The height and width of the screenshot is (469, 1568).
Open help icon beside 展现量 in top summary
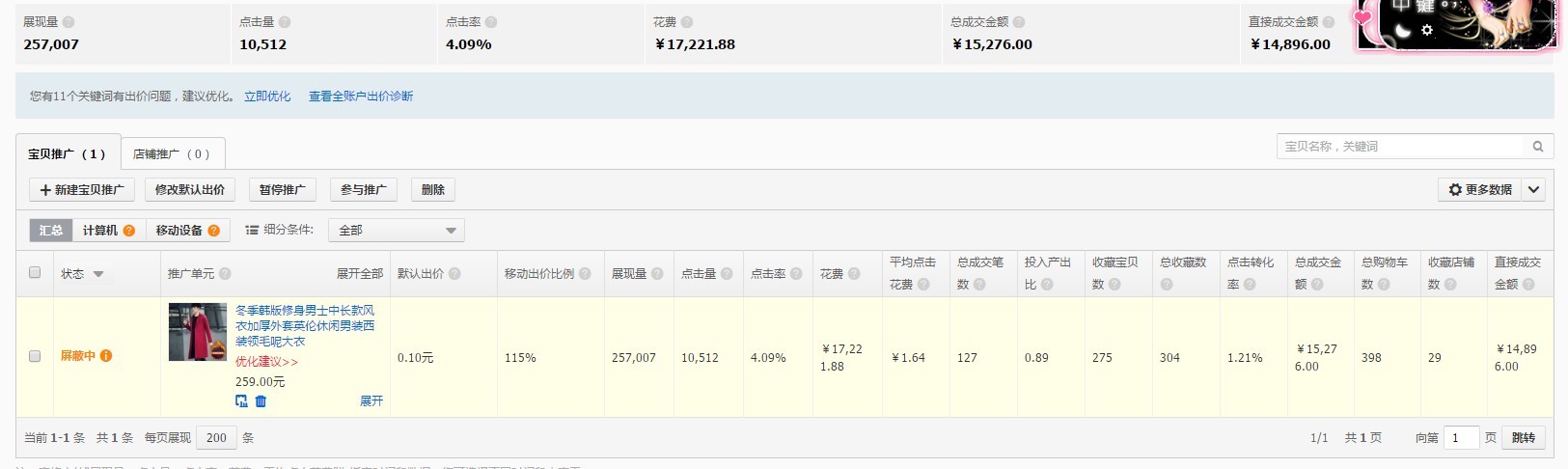click(x=69, y=22)
